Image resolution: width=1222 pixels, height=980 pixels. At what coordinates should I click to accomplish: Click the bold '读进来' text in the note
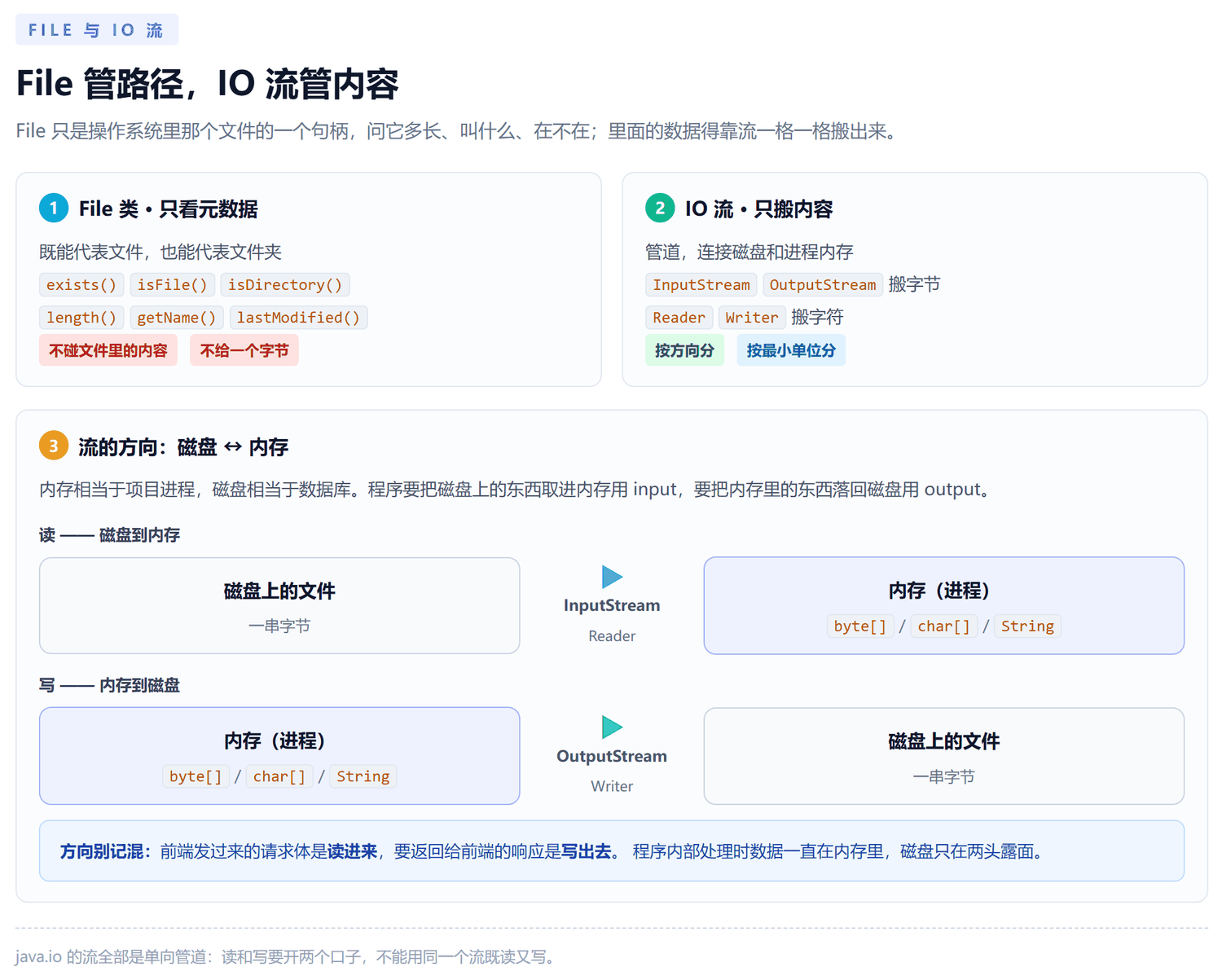[352, 851]
